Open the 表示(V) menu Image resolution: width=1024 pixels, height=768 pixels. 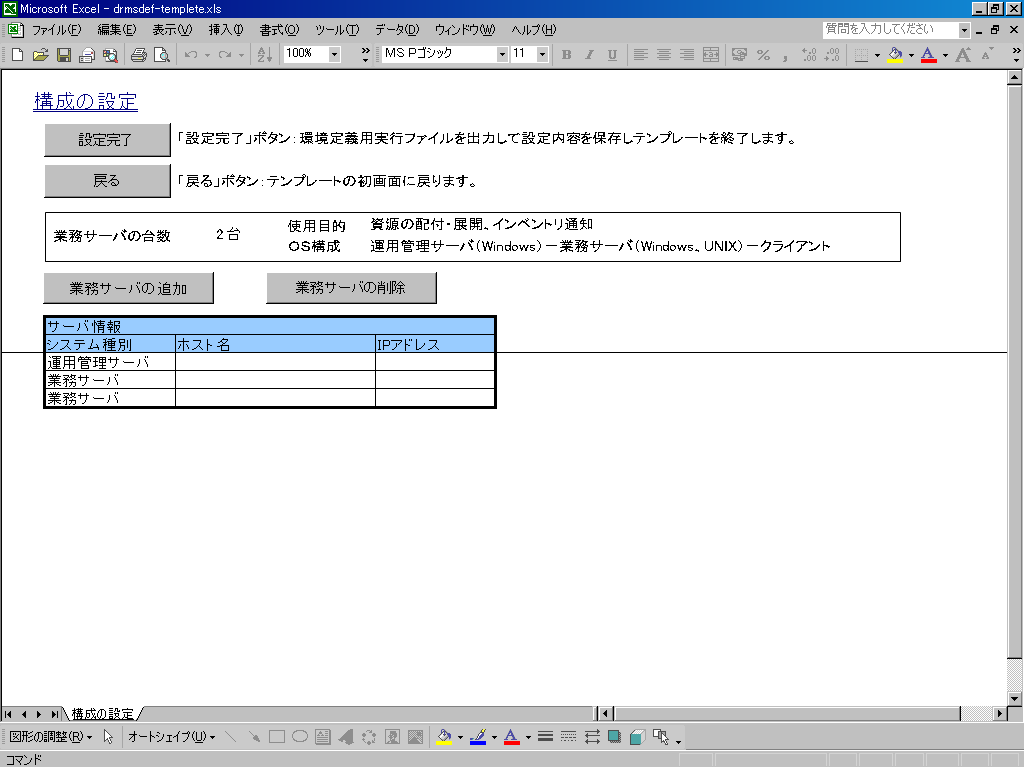click(172, 30)
